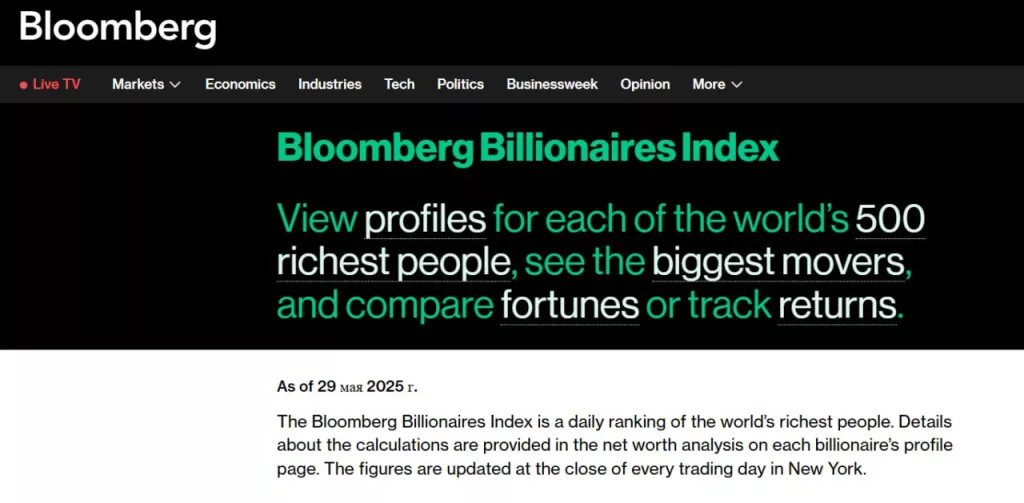Click the red Live TV dot

pos(23,85)
